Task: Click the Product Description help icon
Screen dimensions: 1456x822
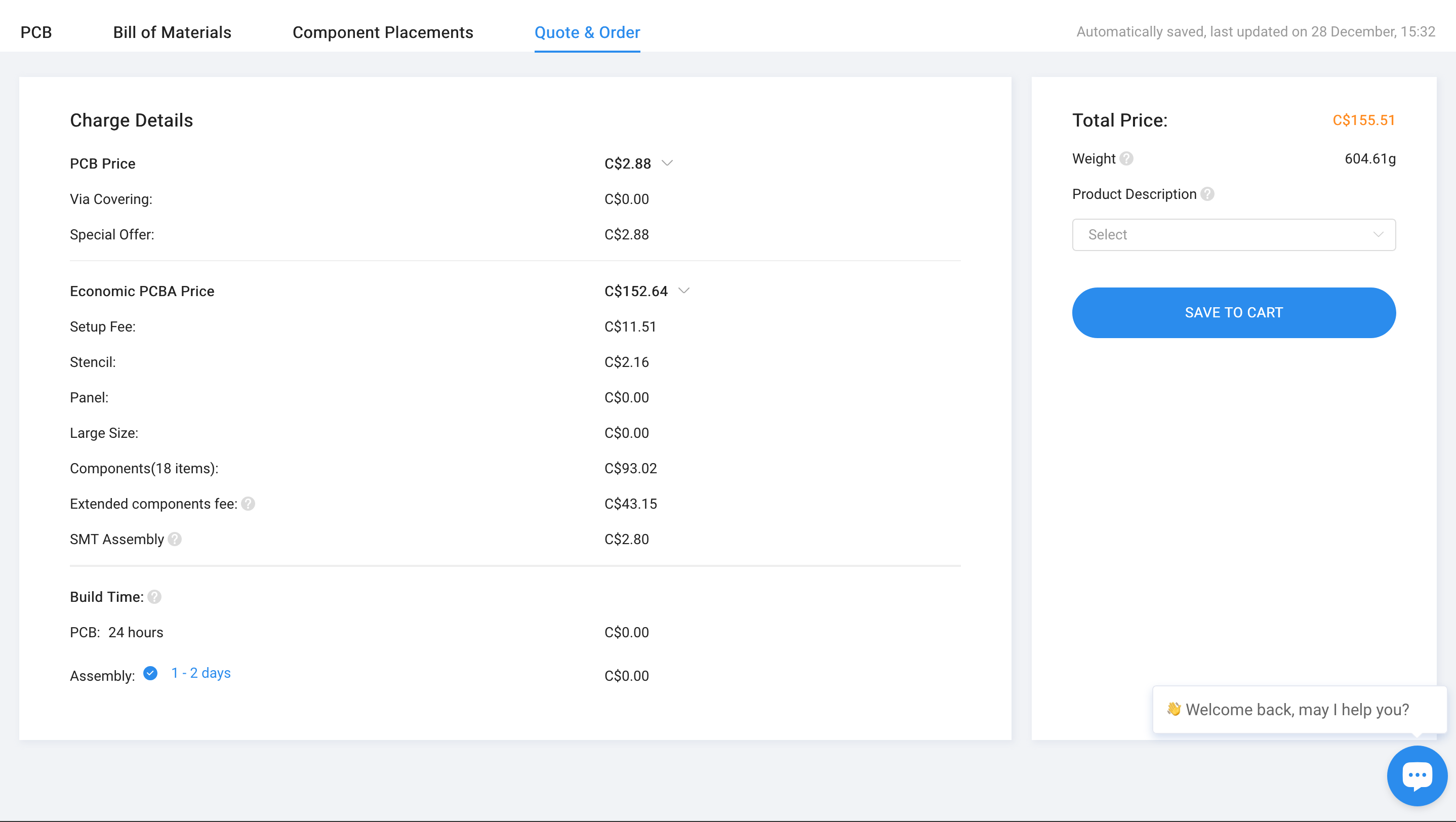Action: click(1207, 194)
